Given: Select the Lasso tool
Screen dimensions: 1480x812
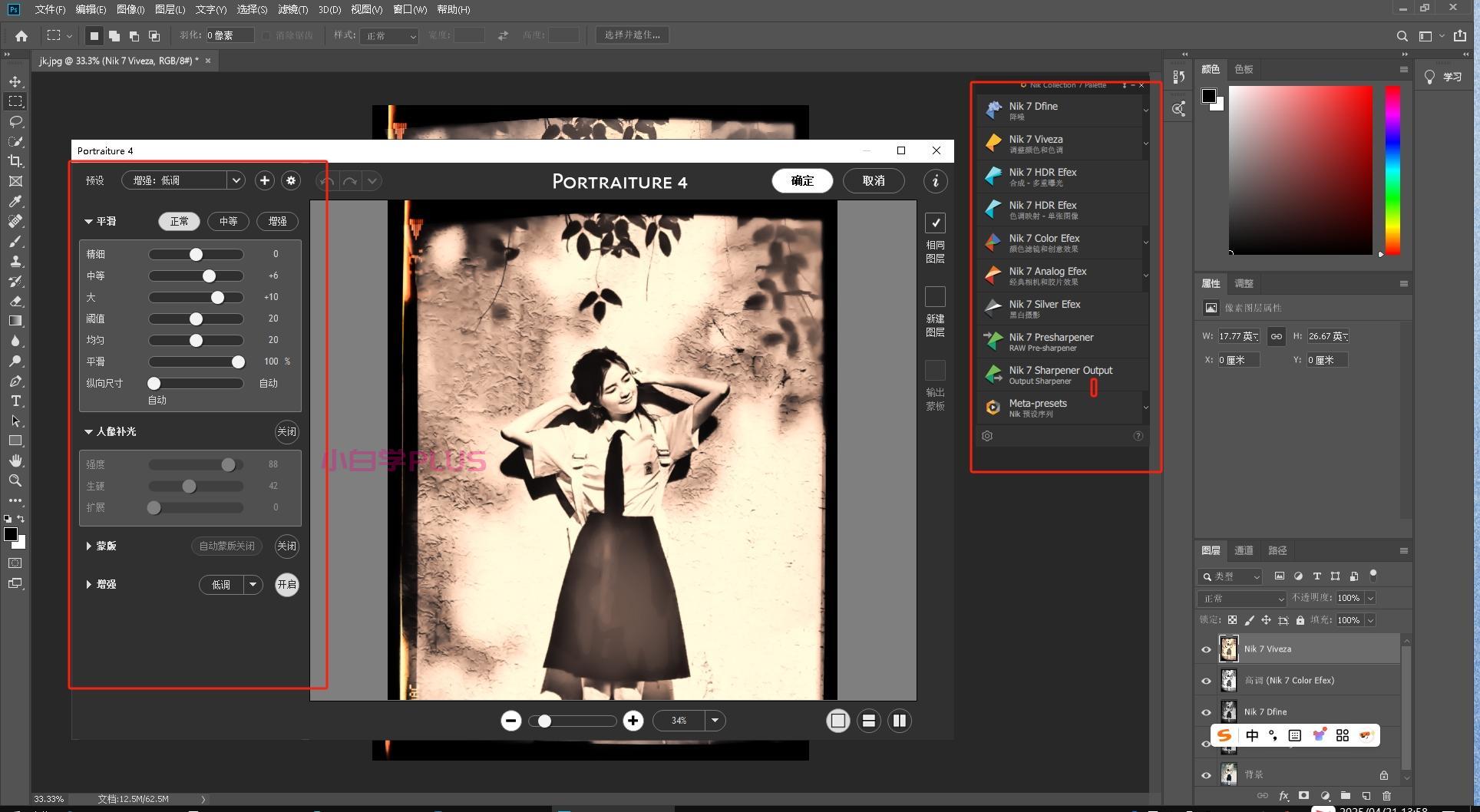Looking at the screenshot, I should [15, 121].
